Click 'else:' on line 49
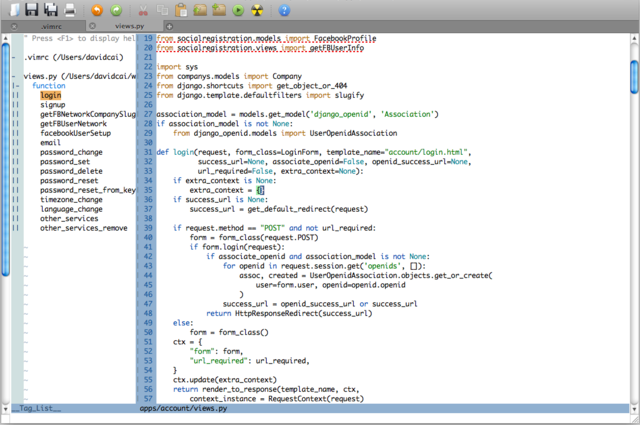640x425 pixels. (183, 323)
